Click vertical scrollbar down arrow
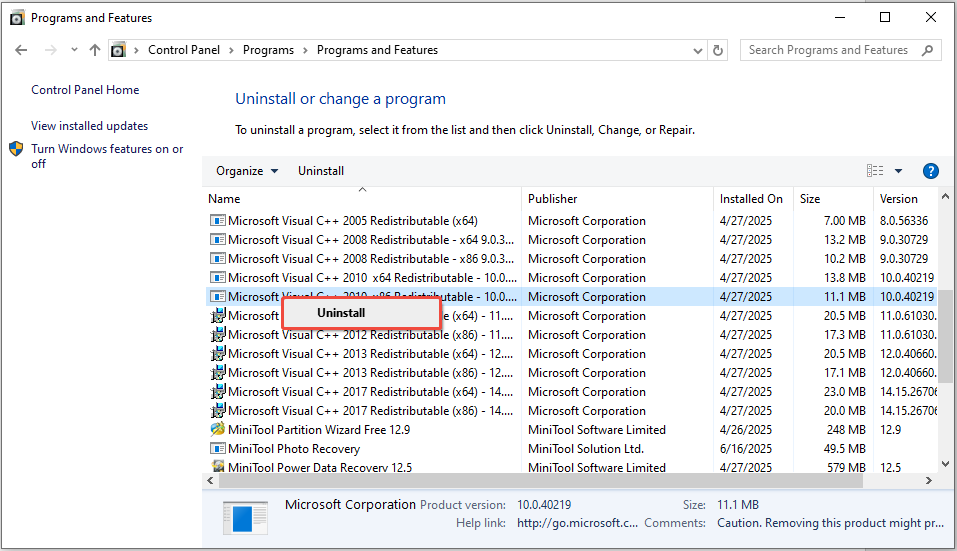The width and height of the screenshot is (957, 551). pyautogui.click(x=945, y=464)
